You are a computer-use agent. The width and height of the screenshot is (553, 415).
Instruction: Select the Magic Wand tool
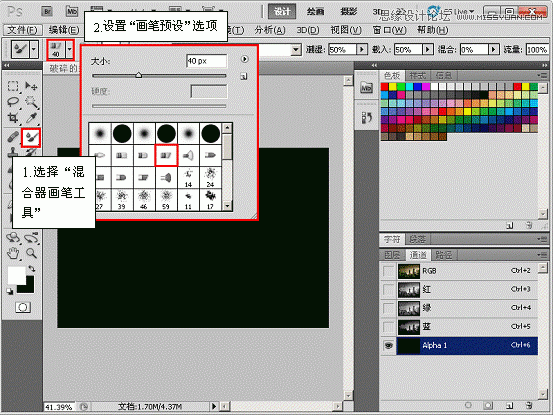pyautogui.click(x=31, y=102)
